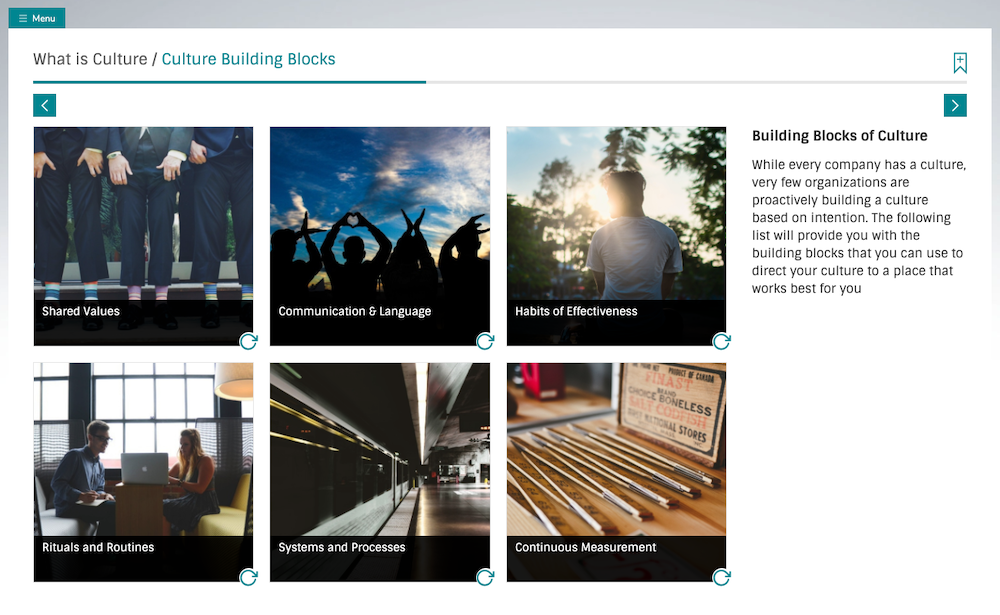
Task: Flip the Habits of Effectiveness card icon
Action: 720,341
